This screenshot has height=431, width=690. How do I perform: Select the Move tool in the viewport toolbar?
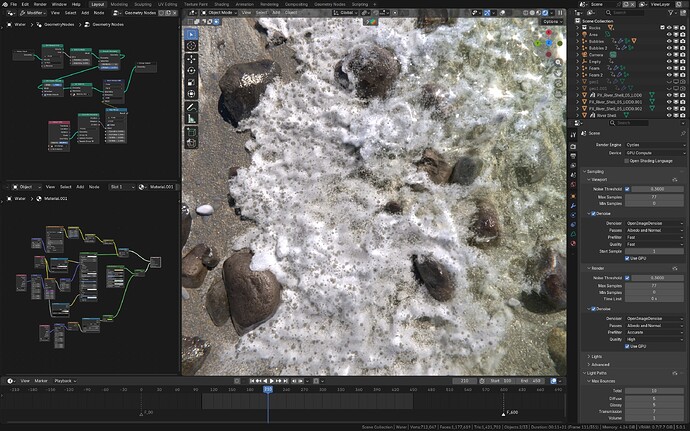191,59
